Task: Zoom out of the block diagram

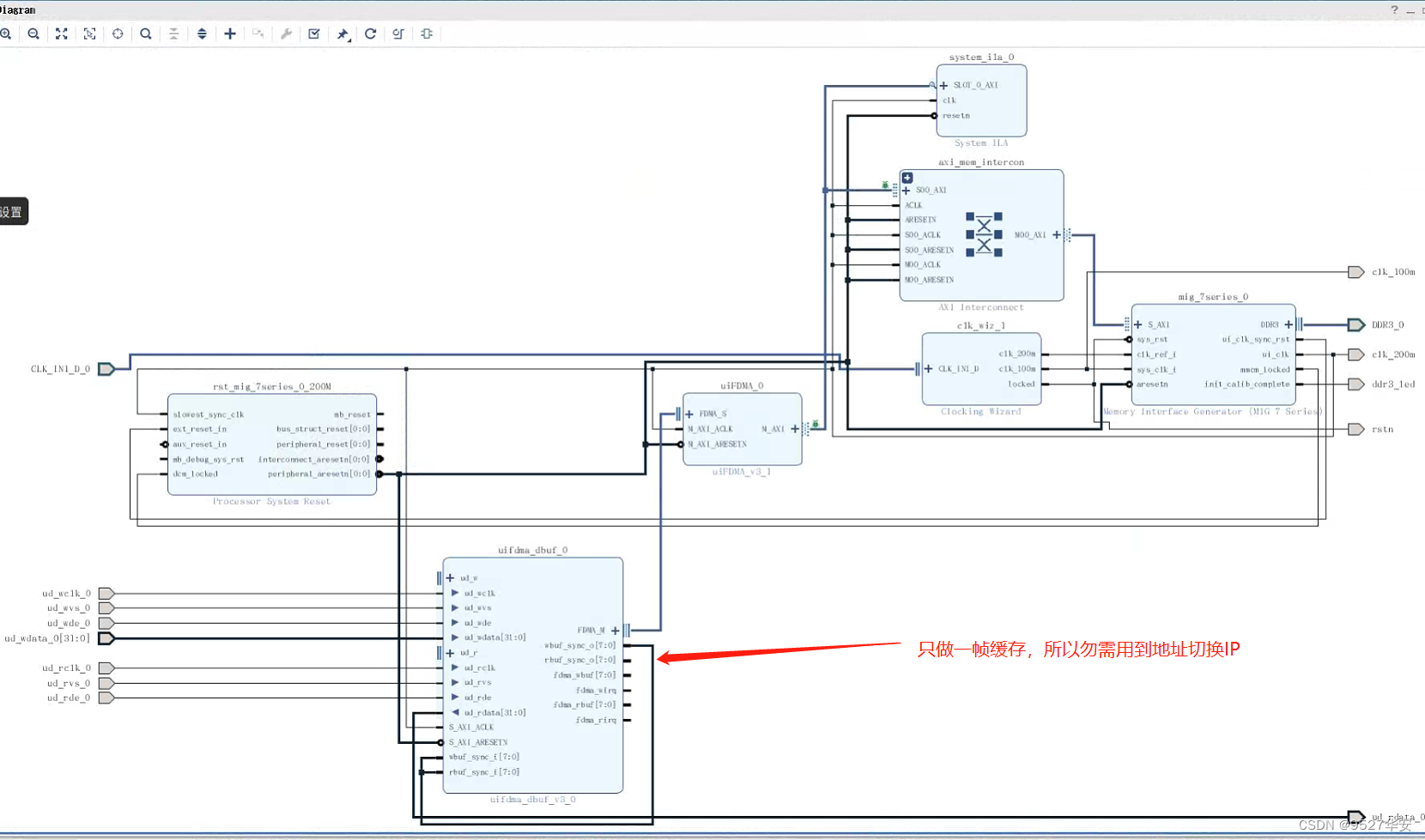Action: tap(33, 34)
